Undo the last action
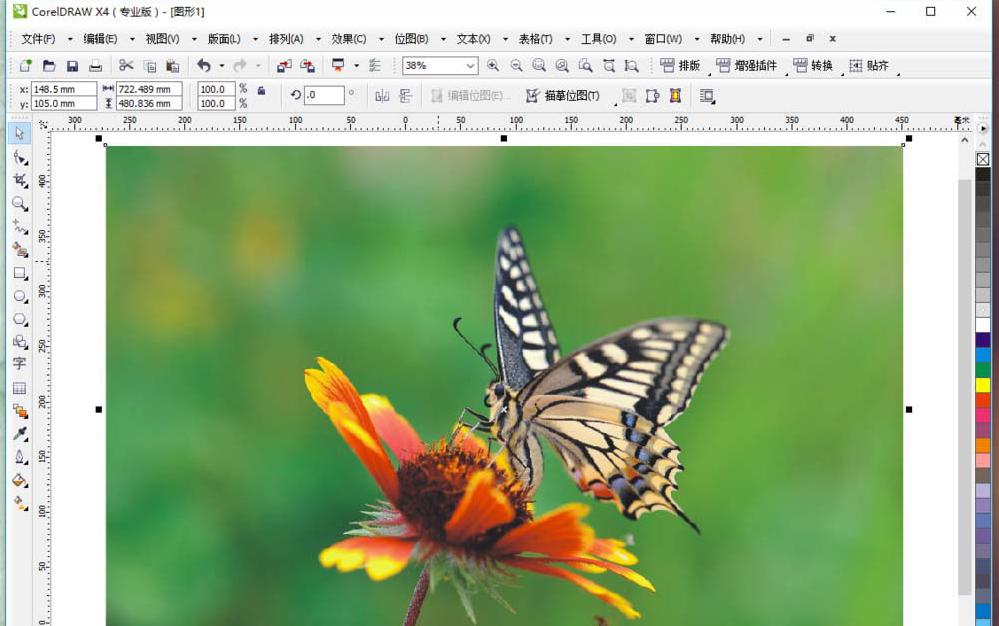This screenshot has height=626, width=999. [x=204, y=66]
